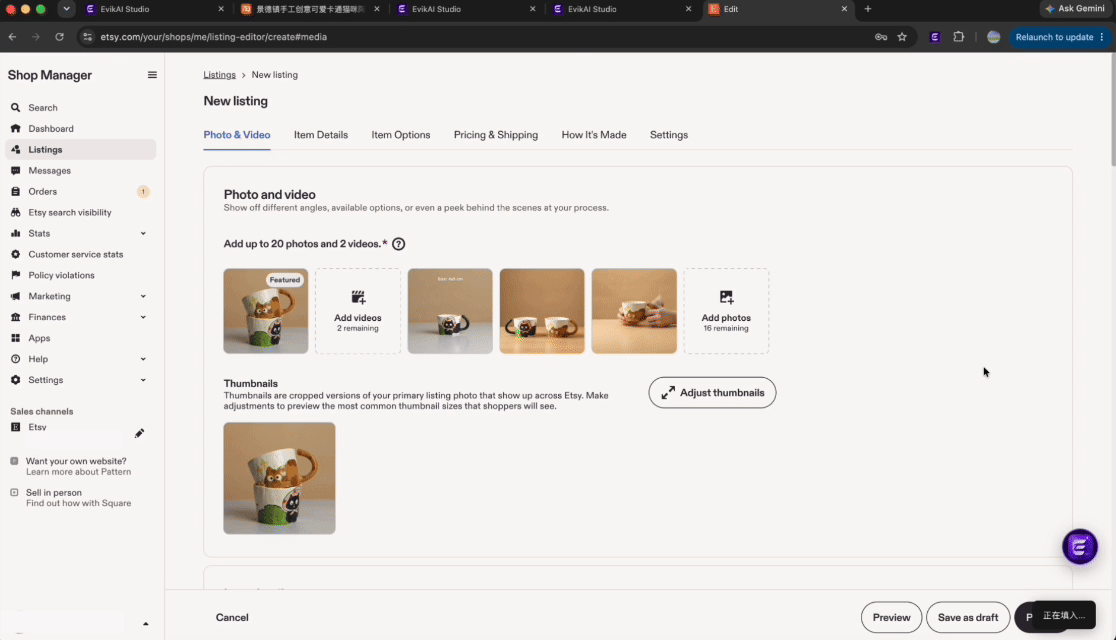Select the single cat mug photo thumbnail

click(x=450, y=311)
